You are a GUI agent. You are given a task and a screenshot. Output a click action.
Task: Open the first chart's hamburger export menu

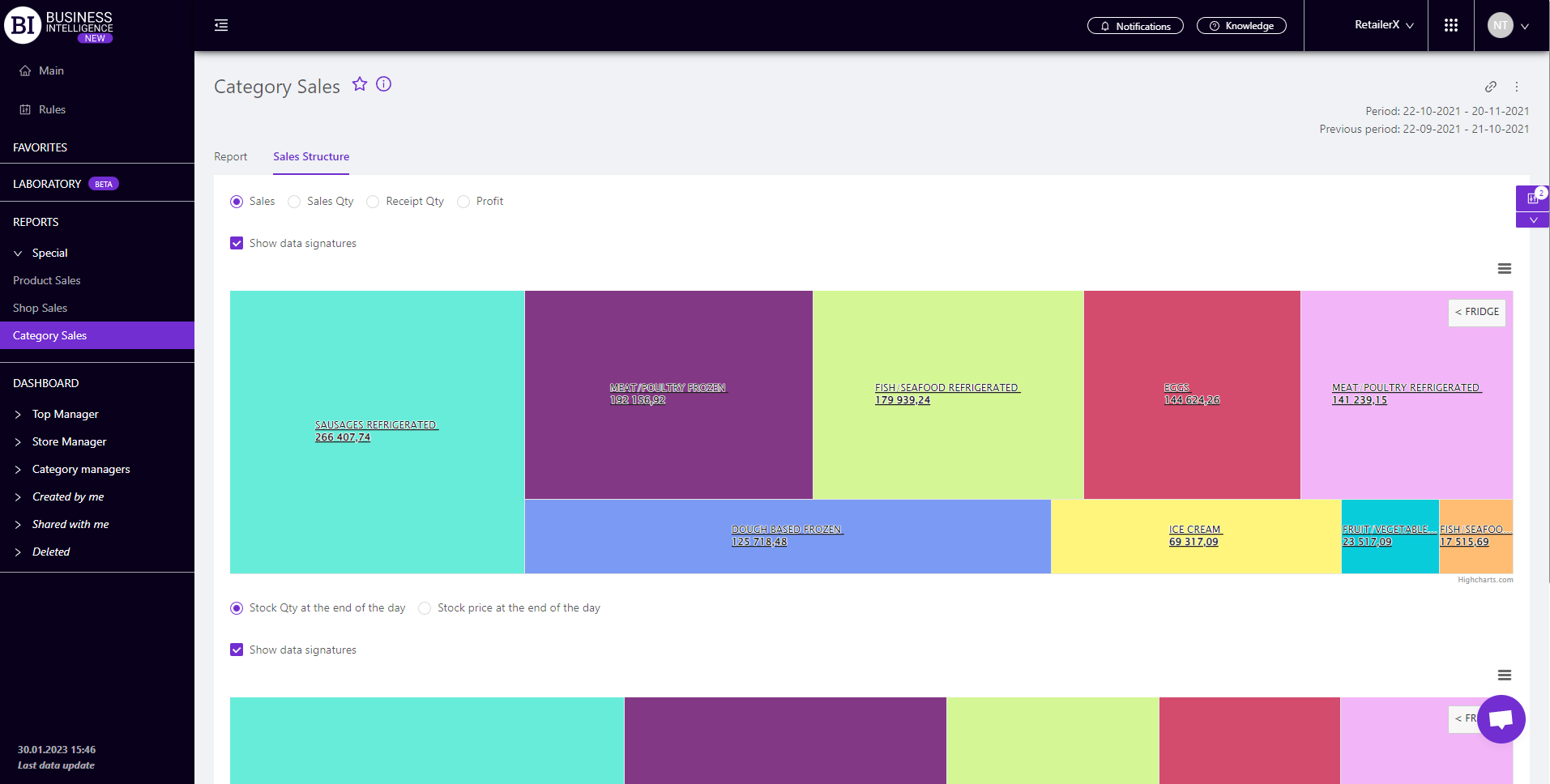[1504, 269]
